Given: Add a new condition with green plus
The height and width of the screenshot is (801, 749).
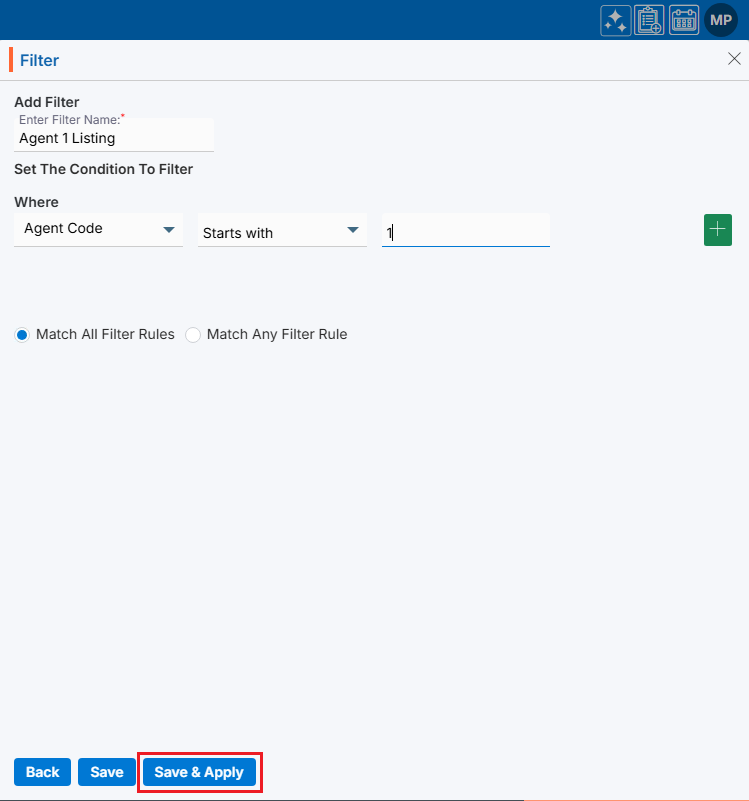Looking at the screenshot, I should point(718,230).
